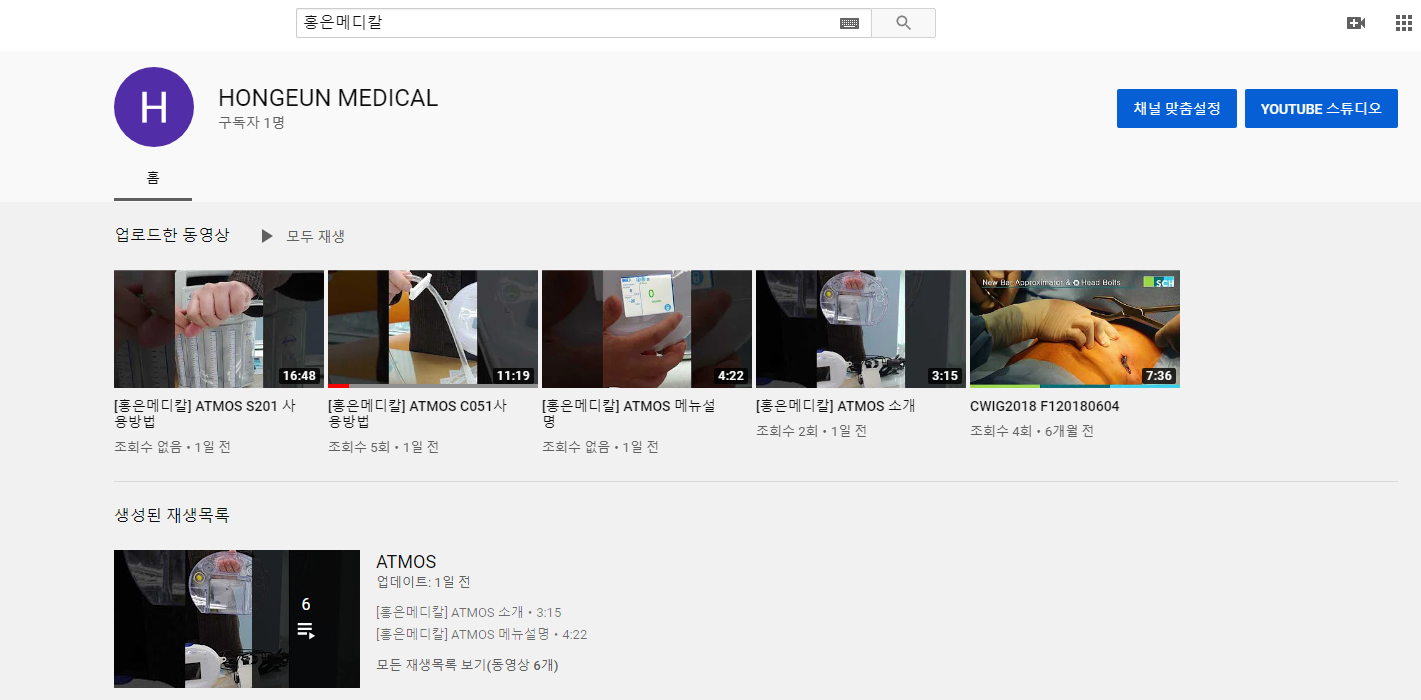Open CWIG2018 F120180604 video thumbnail
1421x700 pixels.
click(1075, 329)
